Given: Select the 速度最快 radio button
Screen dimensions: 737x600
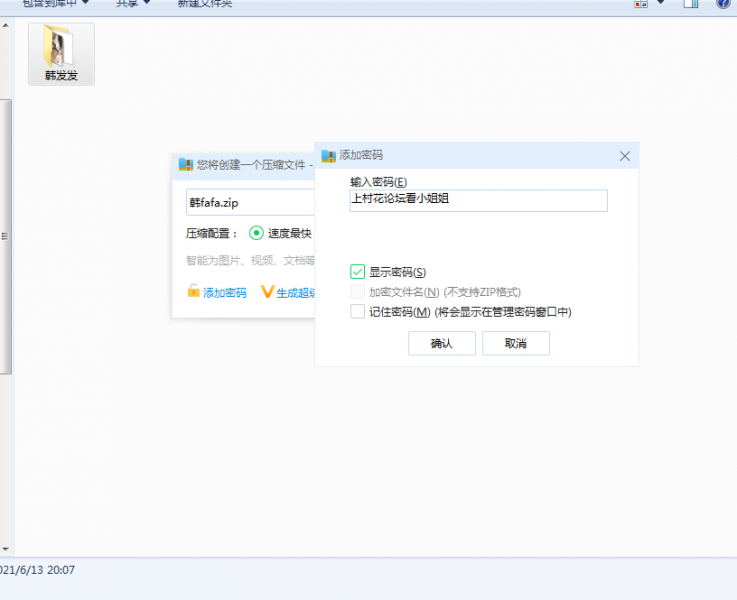Looking at the screenshot, I should pos(256,233).
